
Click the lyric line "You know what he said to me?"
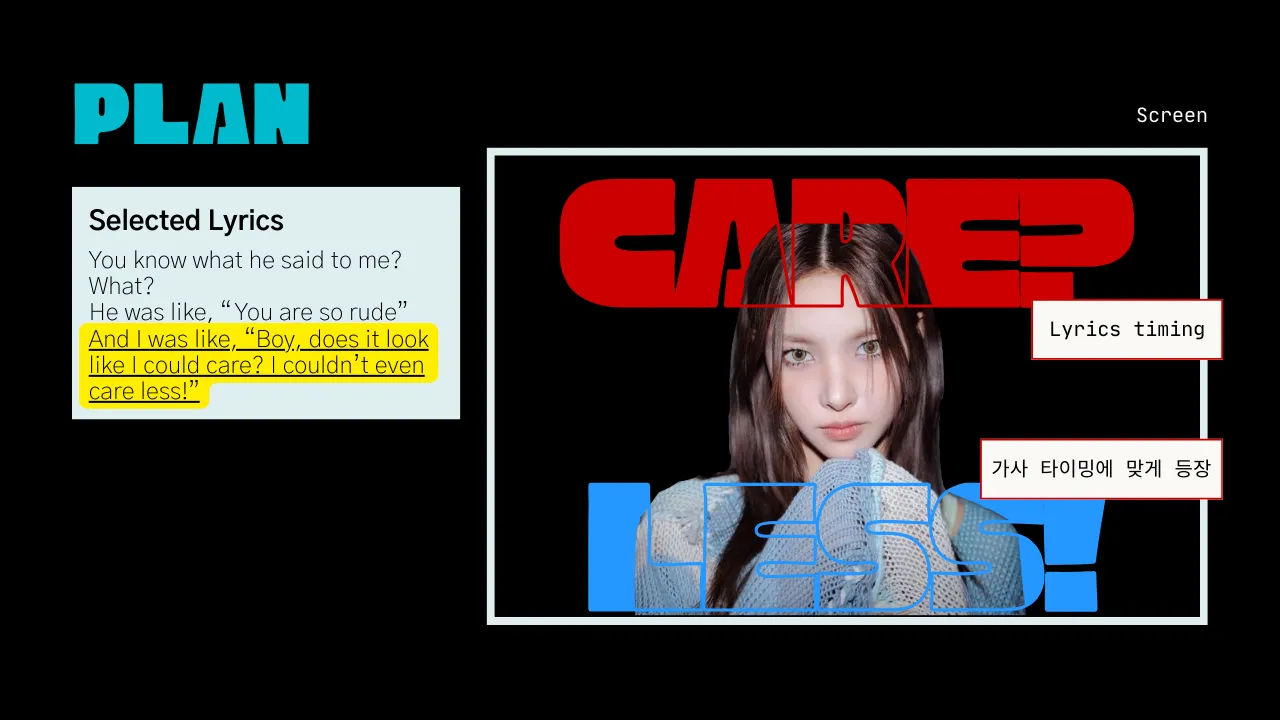tap(245, 260)
